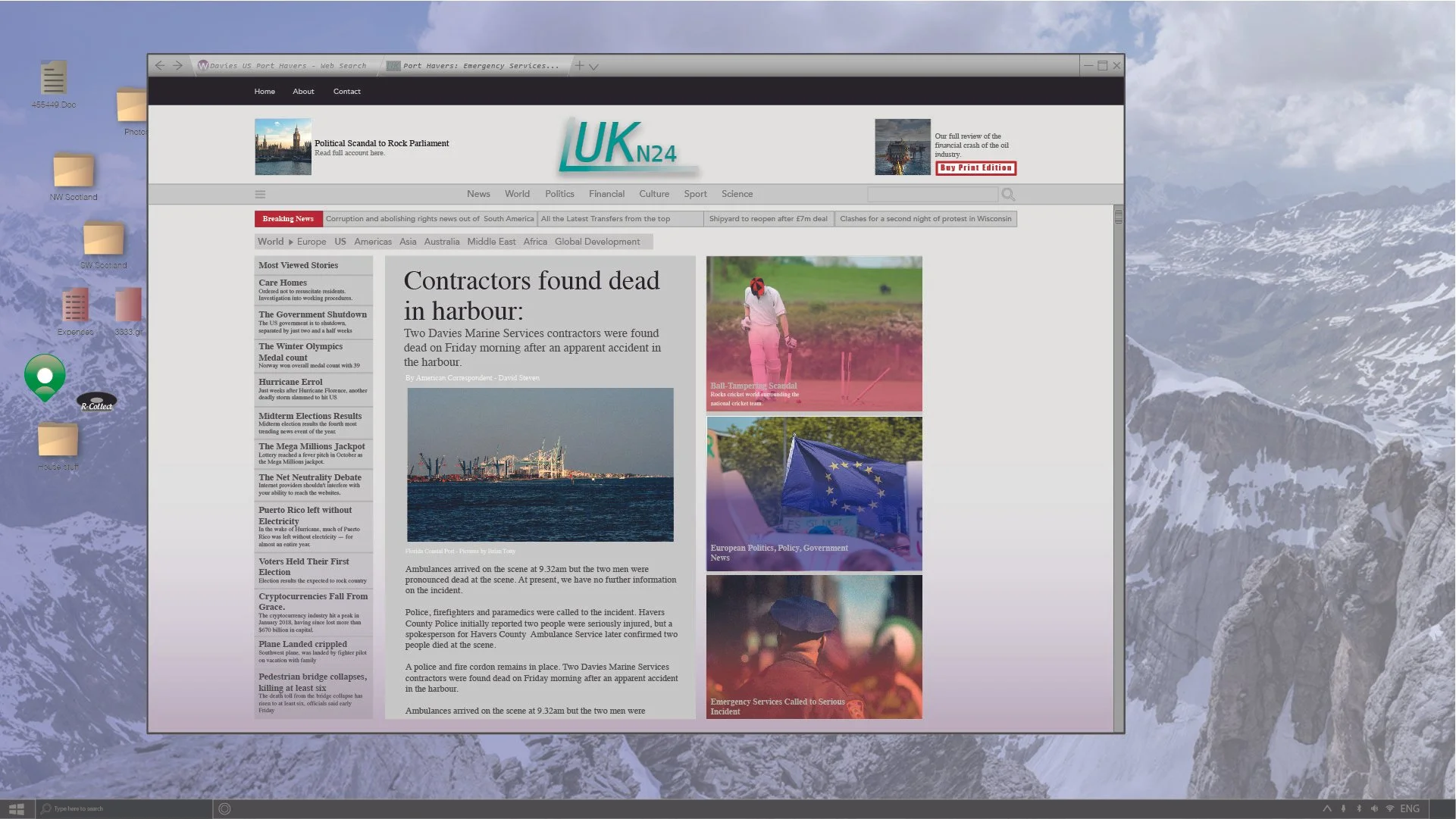Image resolution: width=1456 pixels, height=819 pixels.
Task: Open Political Scandal to Rock Parliament link
Action: point(381,143)
